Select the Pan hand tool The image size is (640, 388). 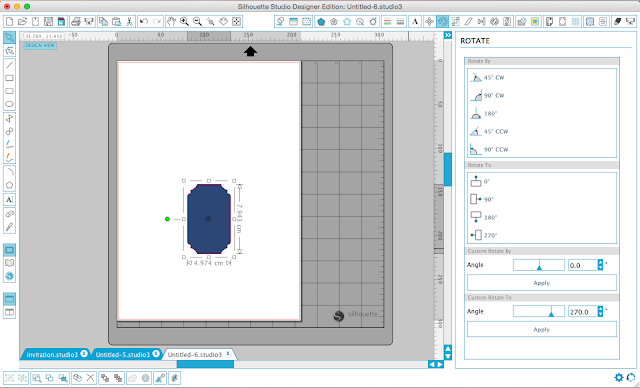click(x=171, y=22)
